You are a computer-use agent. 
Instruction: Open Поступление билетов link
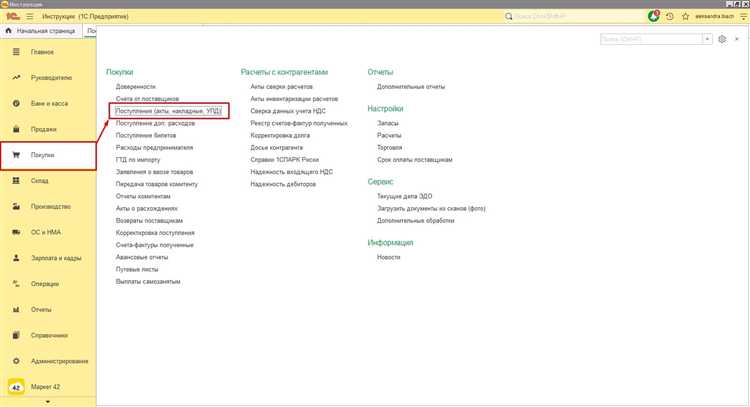click(146, 135)
